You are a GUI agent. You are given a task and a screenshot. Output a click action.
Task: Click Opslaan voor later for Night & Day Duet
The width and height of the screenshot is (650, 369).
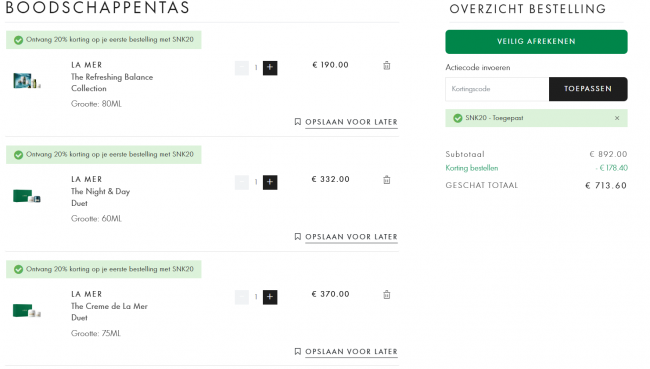tap(346, 237)
